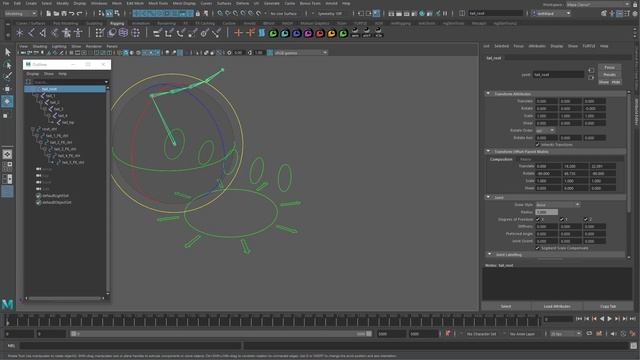Viewport: 640px width, 360px height.
Task: Collapse the Transform Attributes section
Action: pyautogui.click(x=488, y=93)
